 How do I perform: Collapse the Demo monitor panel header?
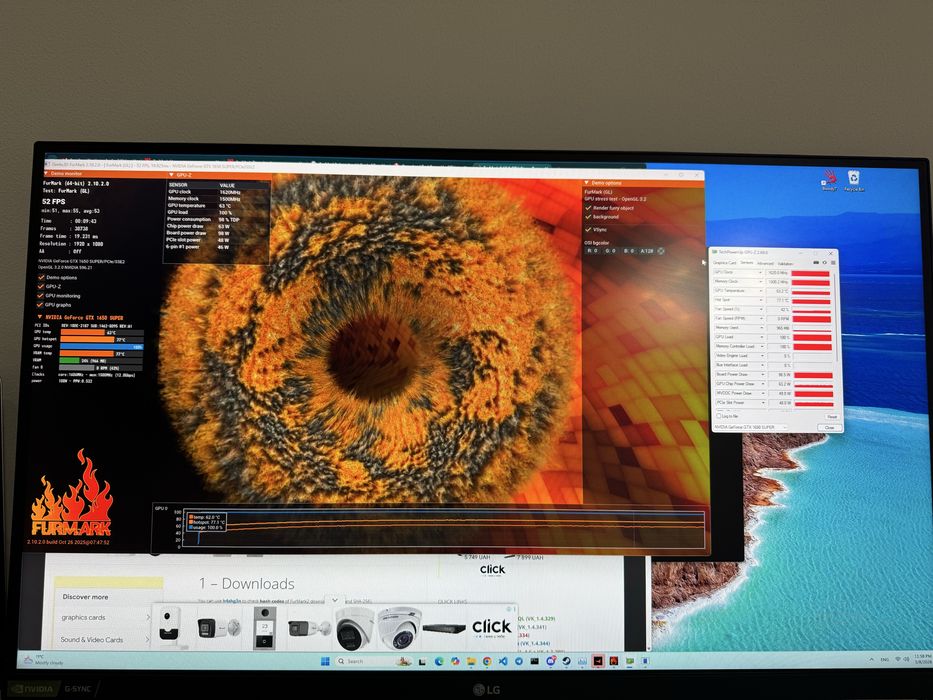tap(46, 174)
